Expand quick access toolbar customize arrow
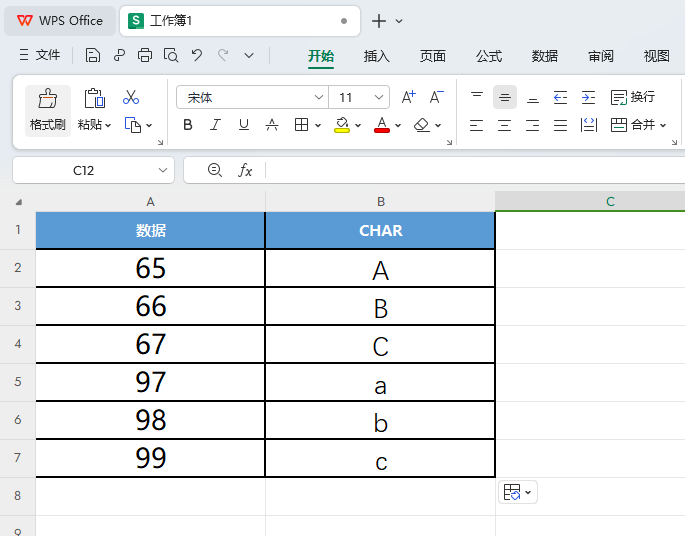 pos(249,55)
